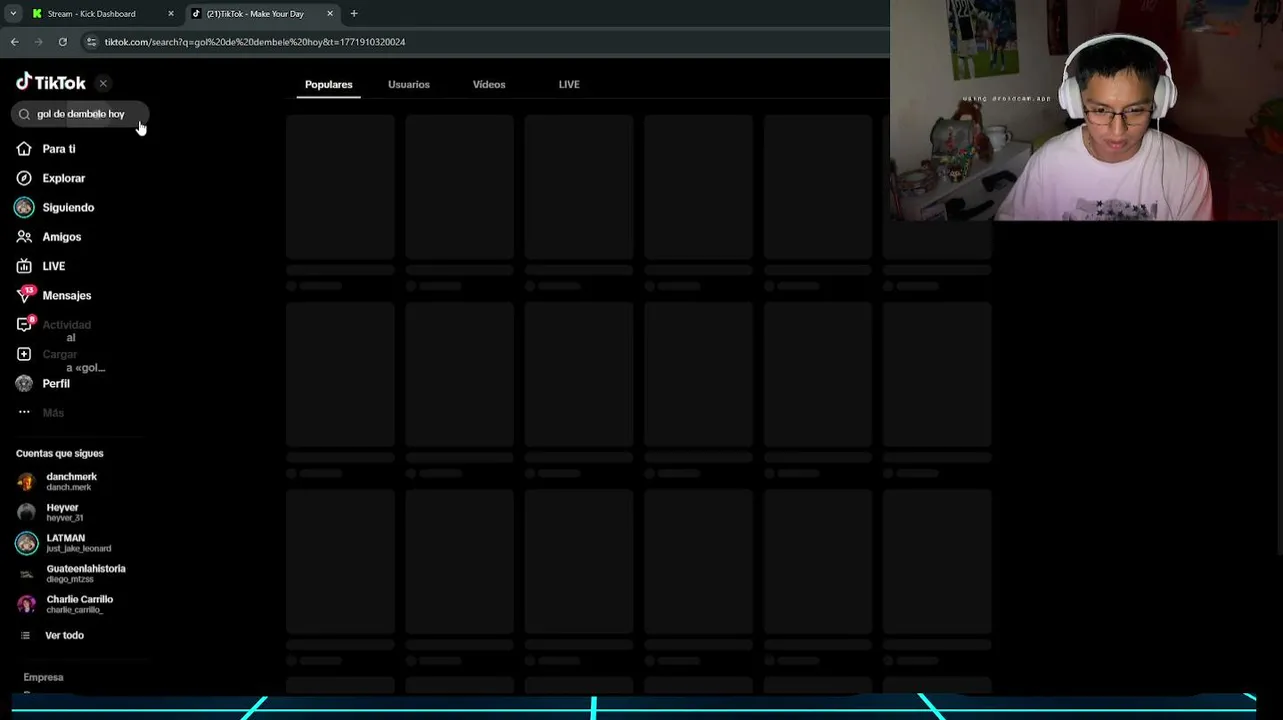The width and height of the screenshot is (1283, 720).
Task: Open the Explorar compass icon
Action: tap(24, 178)
